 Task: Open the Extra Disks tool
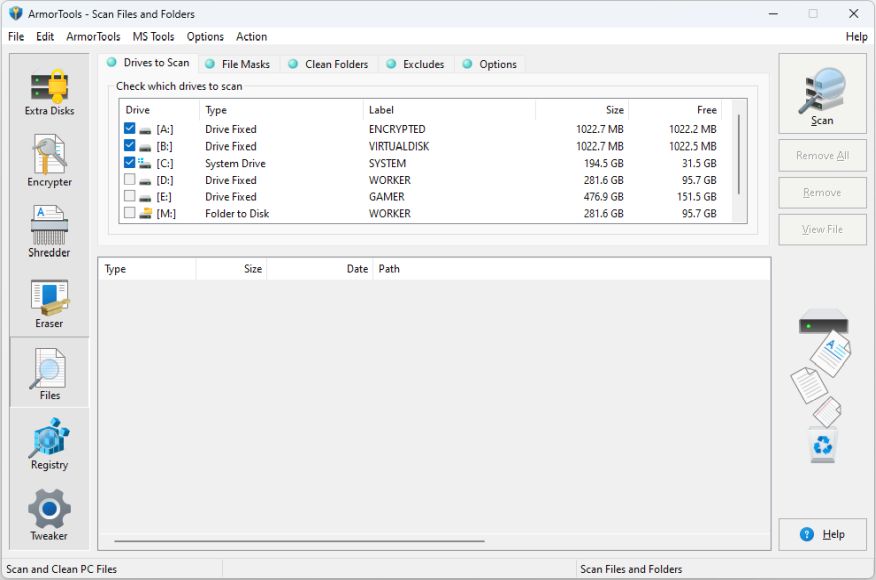(x=49, y=91)
